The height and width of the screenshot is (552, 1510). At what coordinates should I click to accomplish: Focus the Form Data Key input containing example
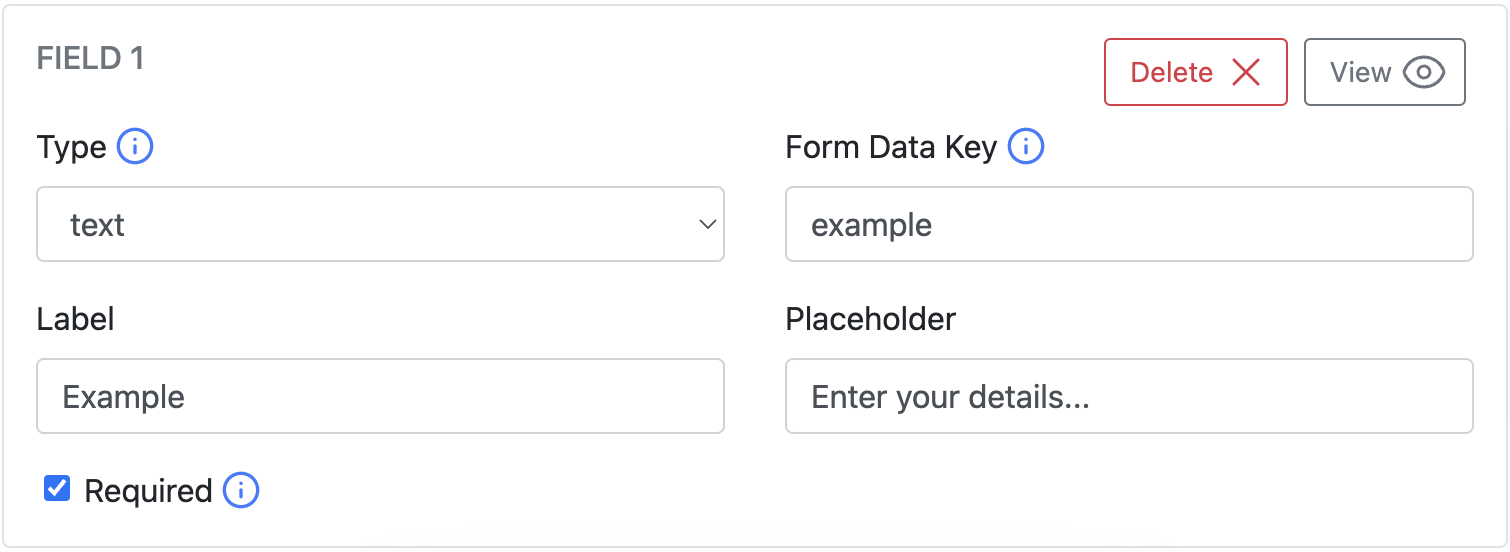[1129, 224]
